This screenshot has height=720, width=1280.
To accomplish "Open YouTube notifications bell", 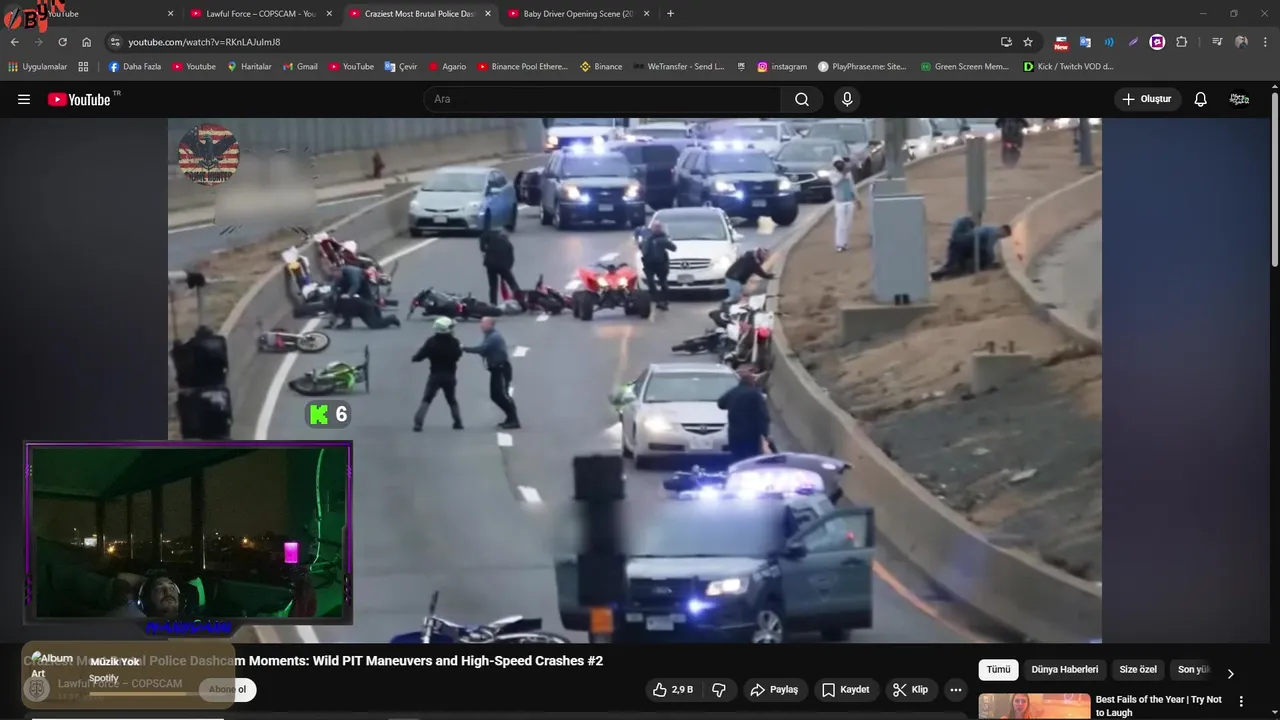I will pos(1200,99).
